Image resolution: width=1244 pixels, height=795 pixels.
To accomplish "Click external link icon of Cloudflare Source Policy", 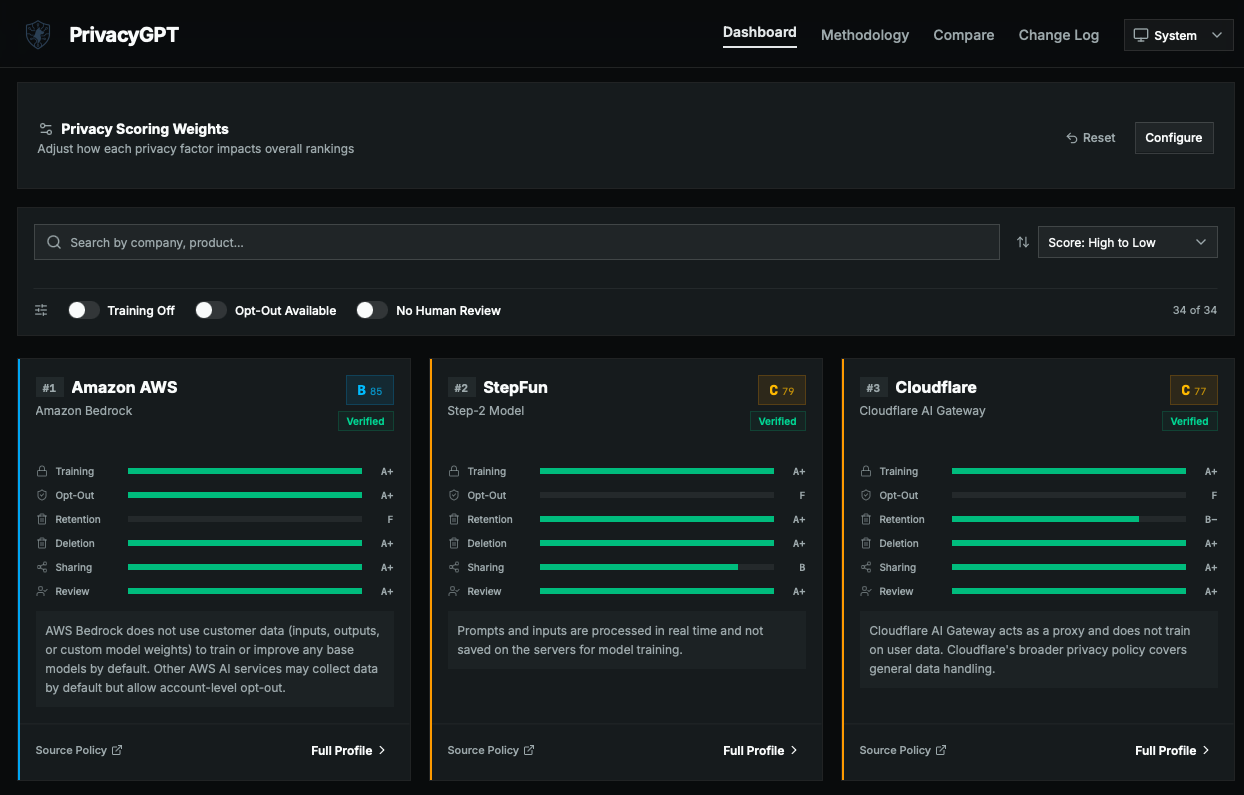I will pos(941,750).
